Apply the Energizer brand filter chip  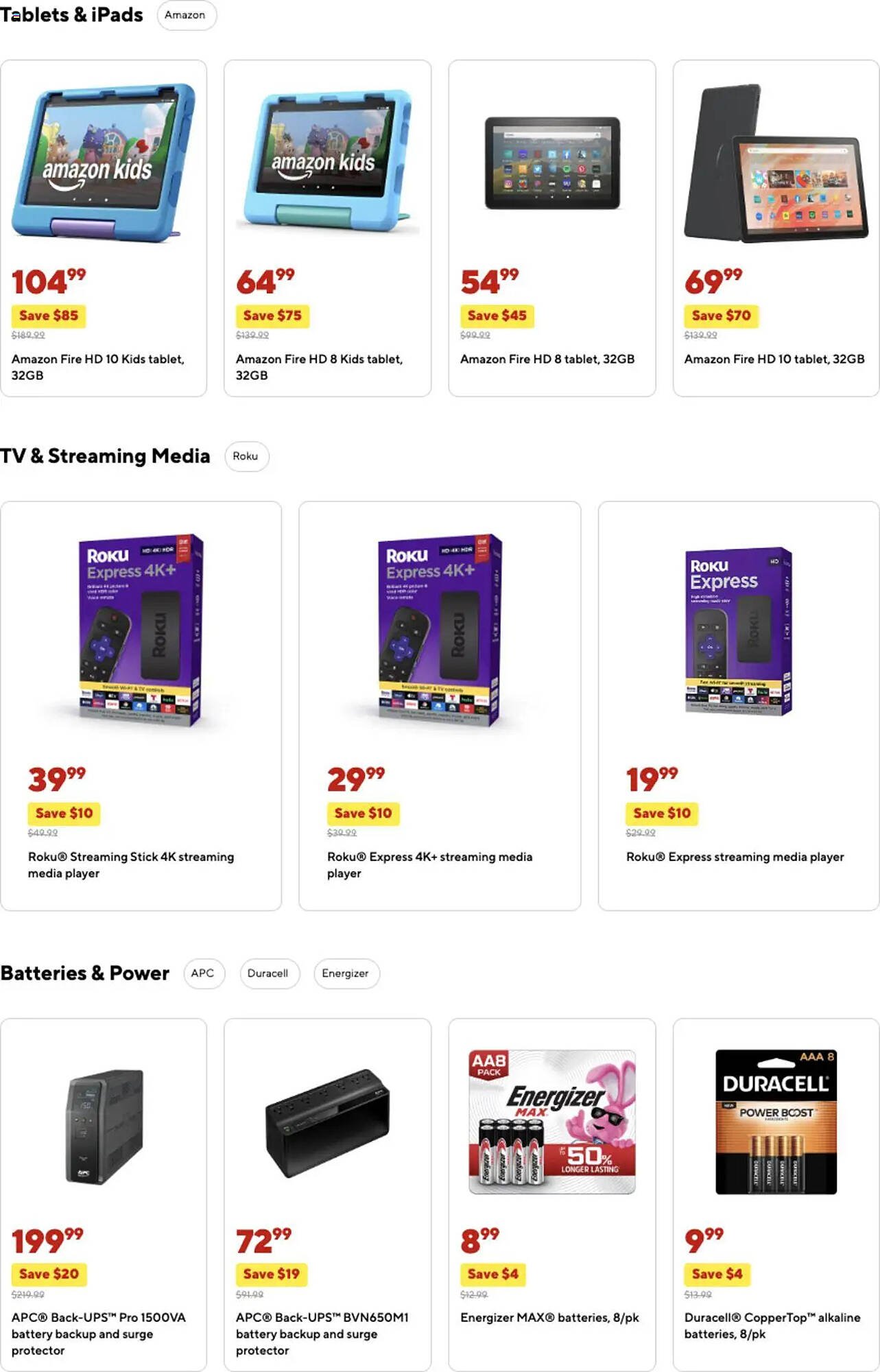[x=346, y=973]
